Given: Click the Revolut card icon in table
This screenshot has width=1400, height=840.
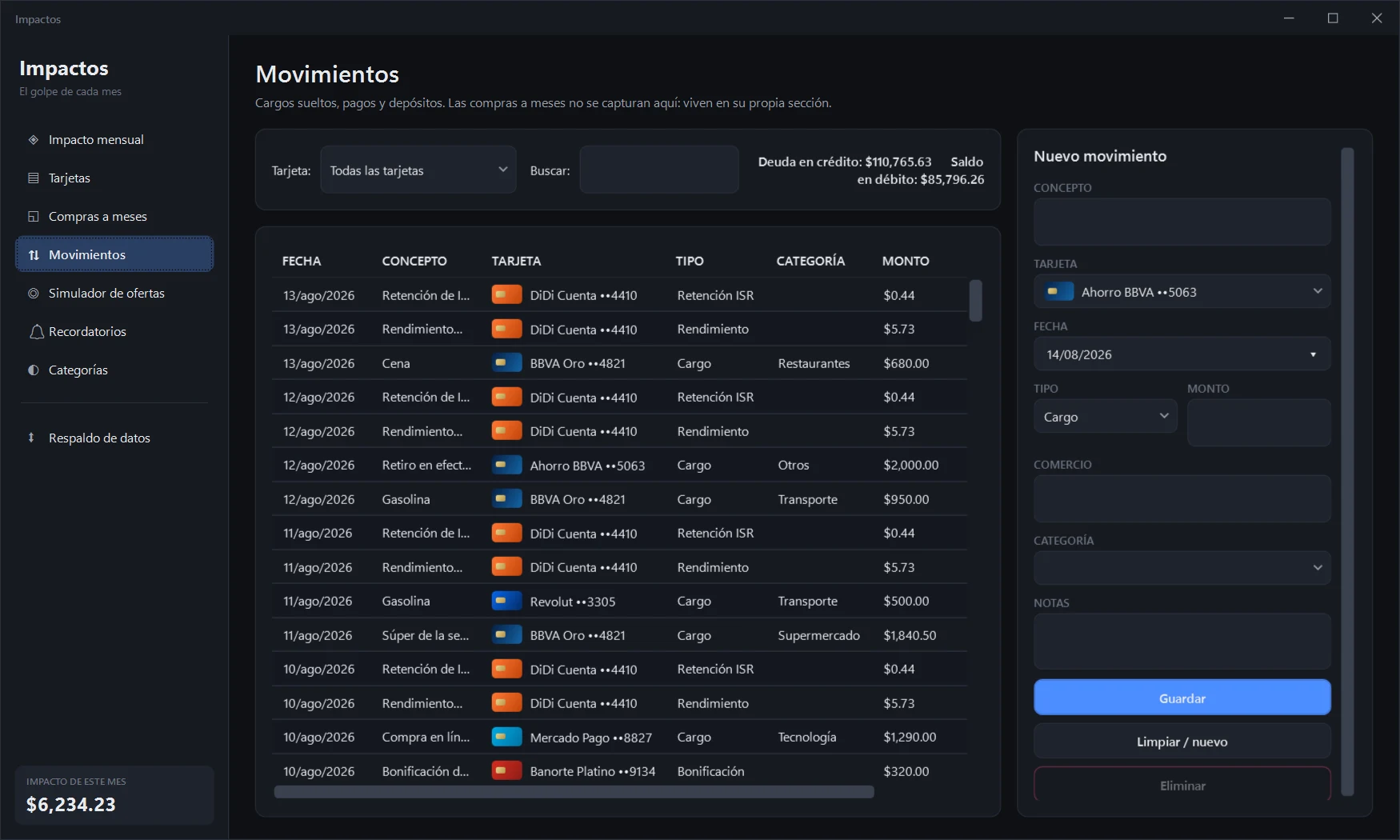Looking at the screenshot, I should (506, 601).
